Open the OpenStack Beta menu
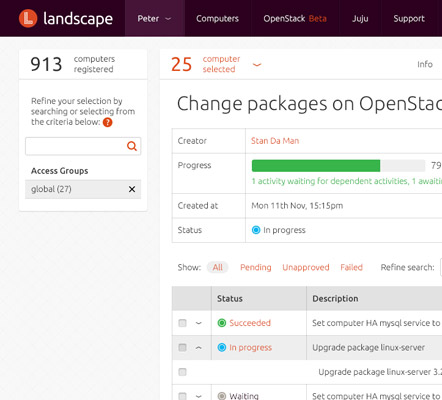This screenshot has height=400, width=442. point(295,19)
